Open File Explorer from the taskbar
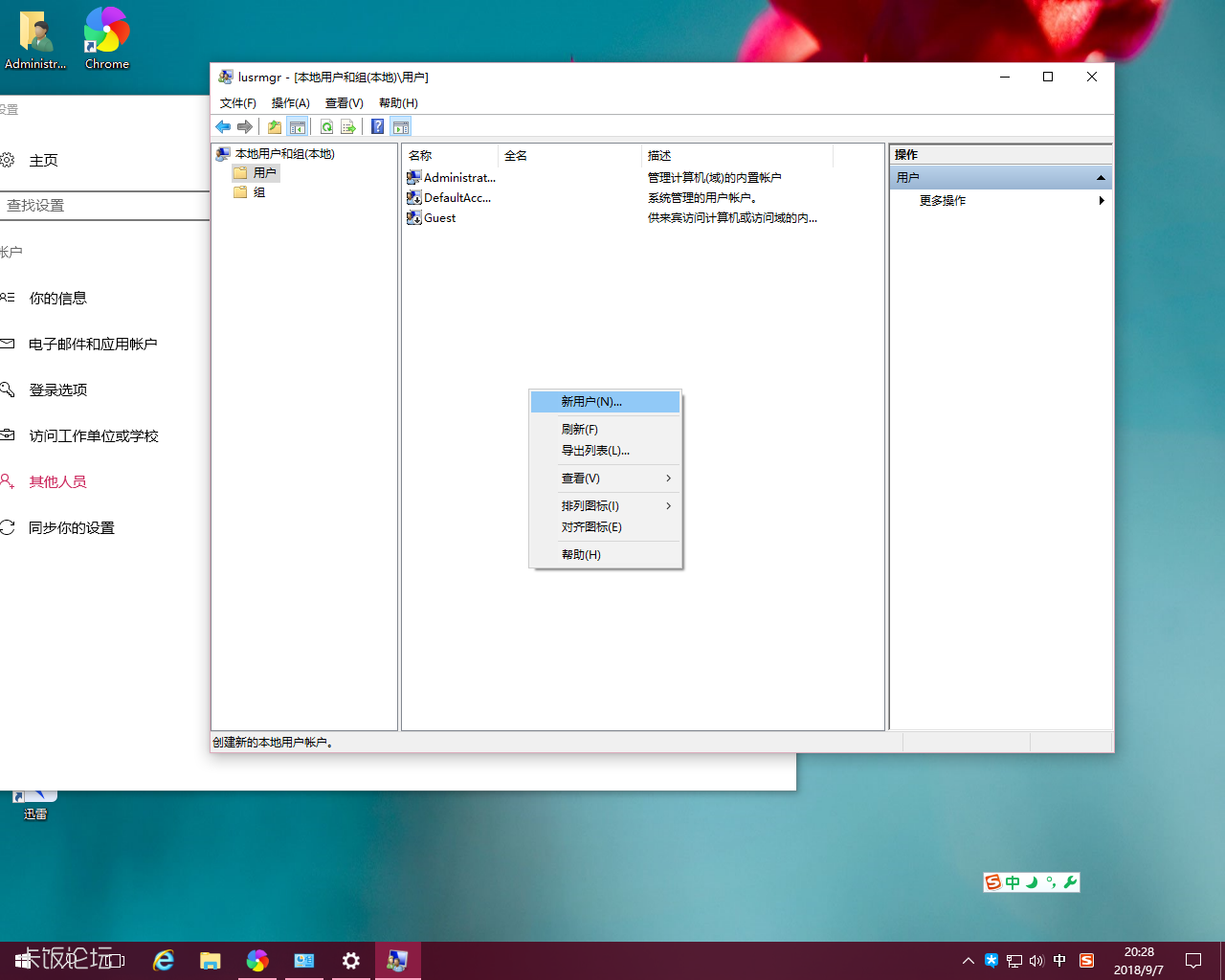 coord(211,961)
